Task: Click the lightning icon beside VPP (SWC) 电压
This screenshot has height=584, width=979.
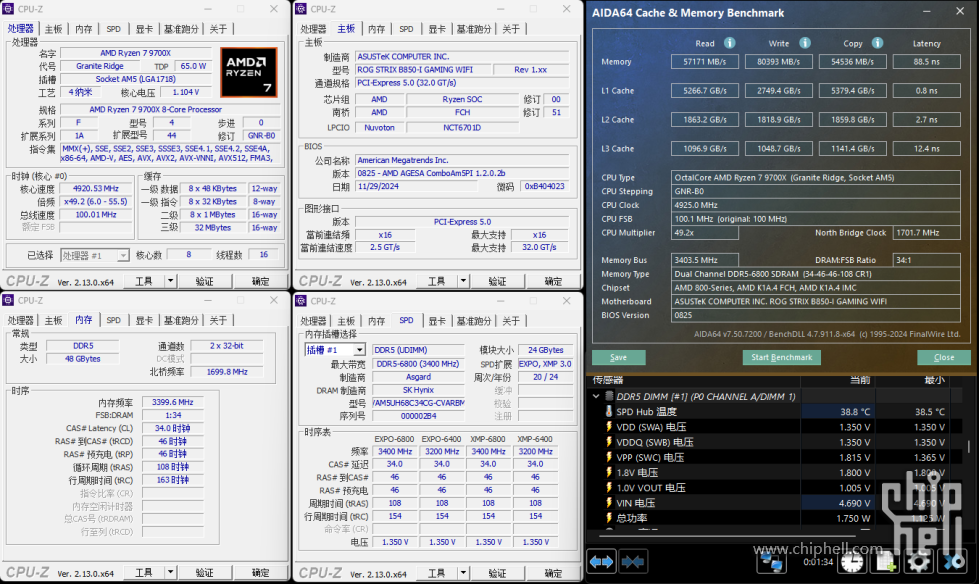Action: 609,457
